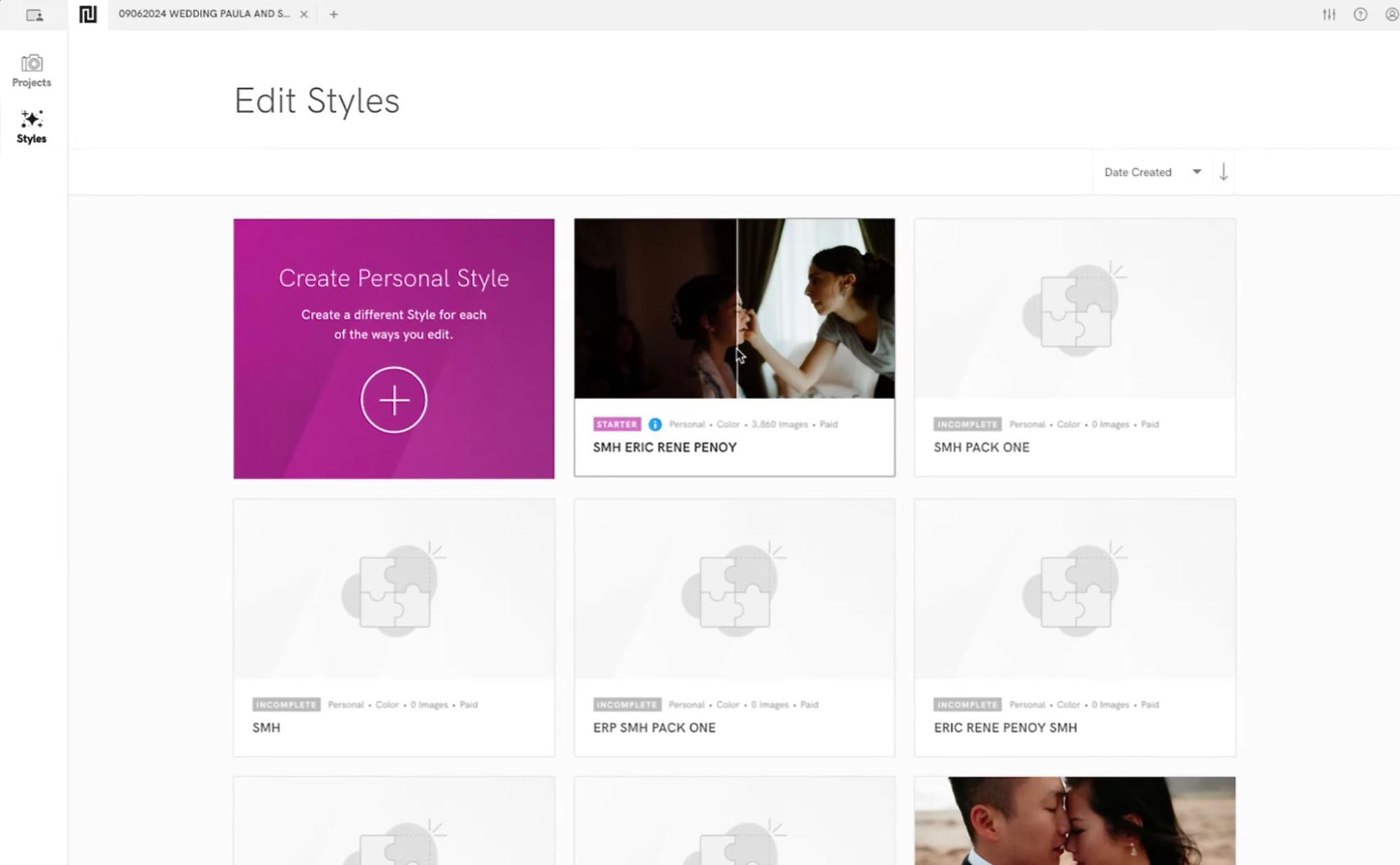Open the SMH ERIC RENE PENOY style thumbnail
The height and width of the screenshot is (865, 1400).
[734, 308]
